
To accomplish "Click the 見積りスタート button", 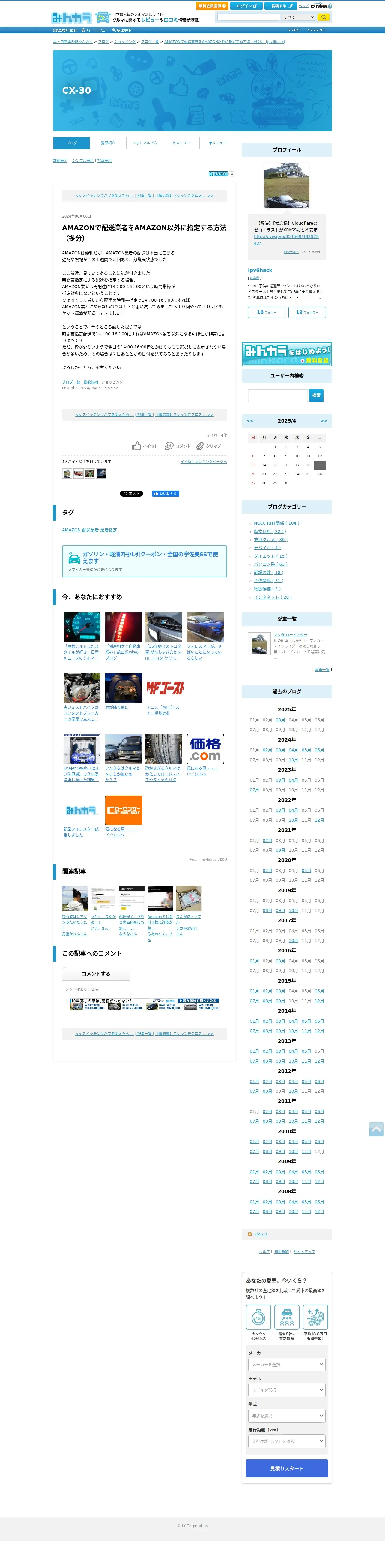I will [286, 1469].
